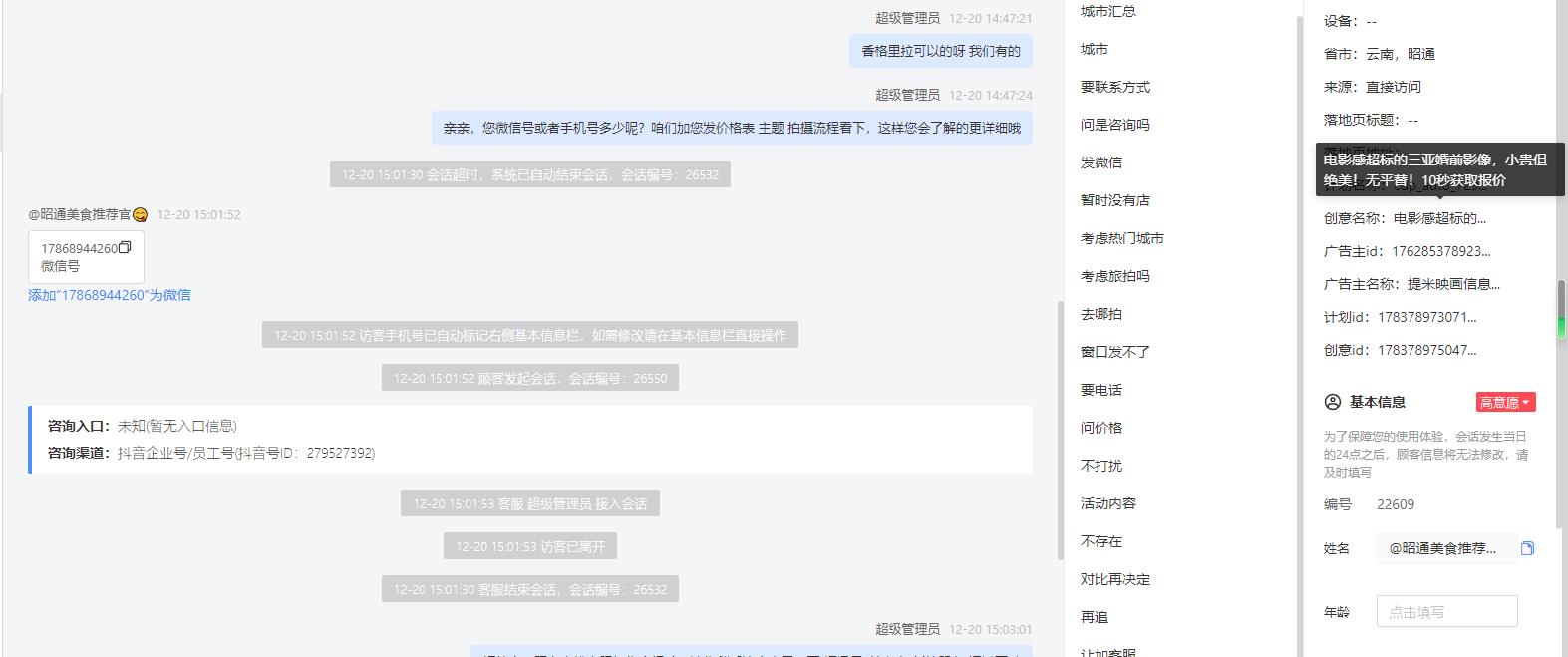Click the 香格里拉可以的呀 message bubble
The image size is (1568, 657).
[x=941, y=51]
